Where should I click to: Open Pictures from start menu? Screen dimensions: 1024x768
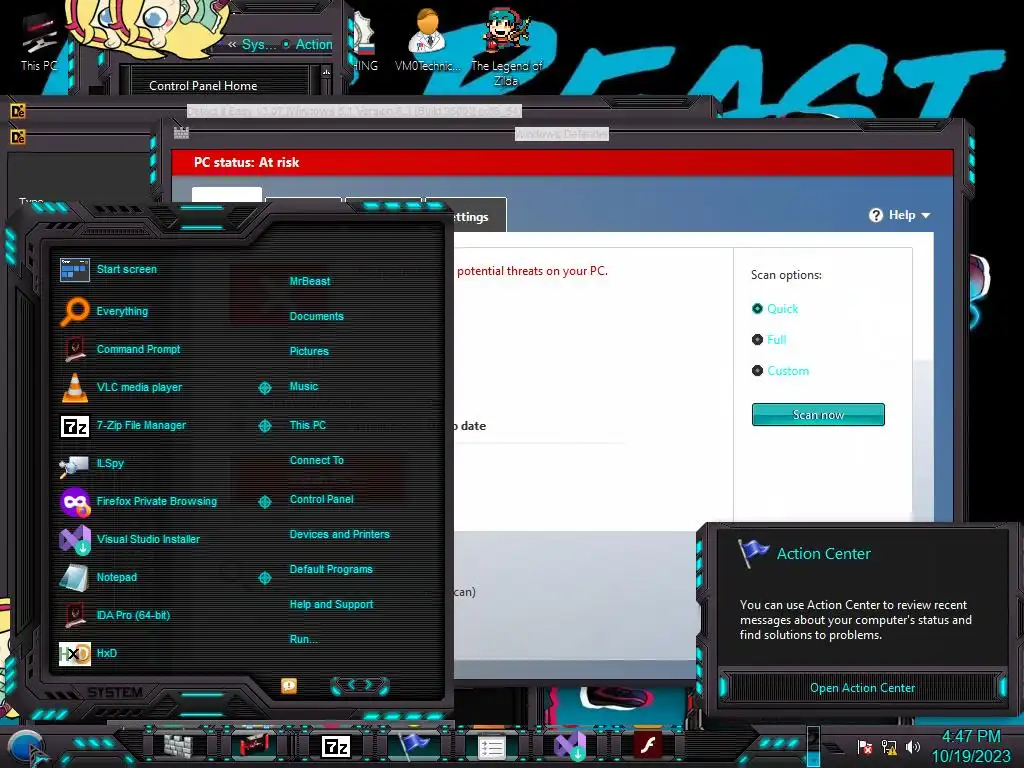309,351
